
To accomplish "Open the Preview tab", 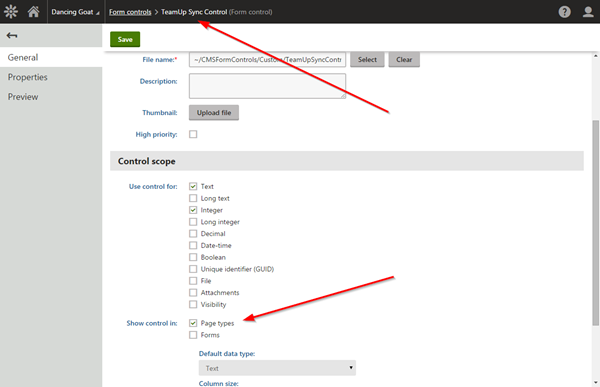I will point(51,97).
